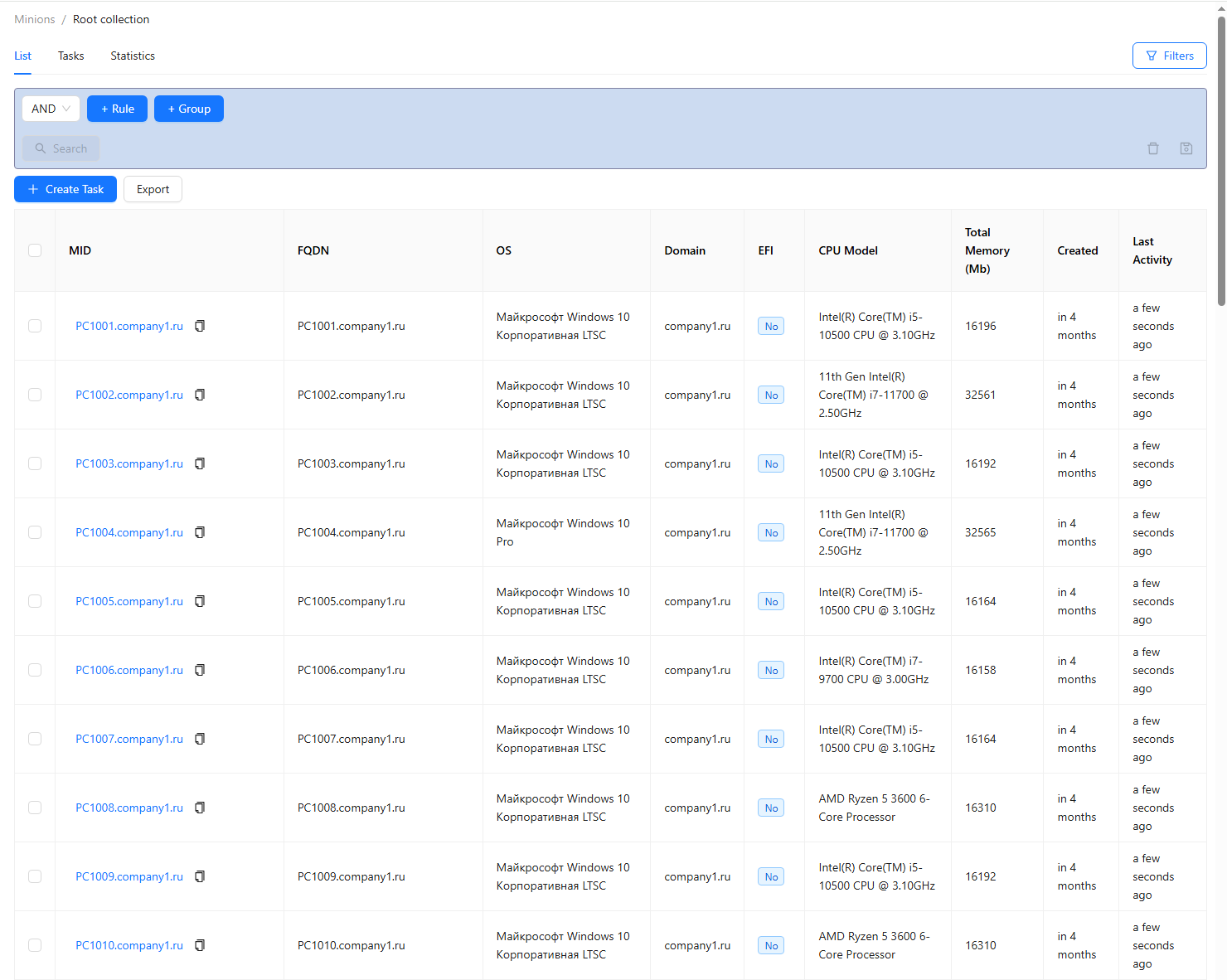The height and width of the screenshot is (980, 1227).
Task: Copy MID of PC1007.company1.ru
Action: click(x=200, y=739)
